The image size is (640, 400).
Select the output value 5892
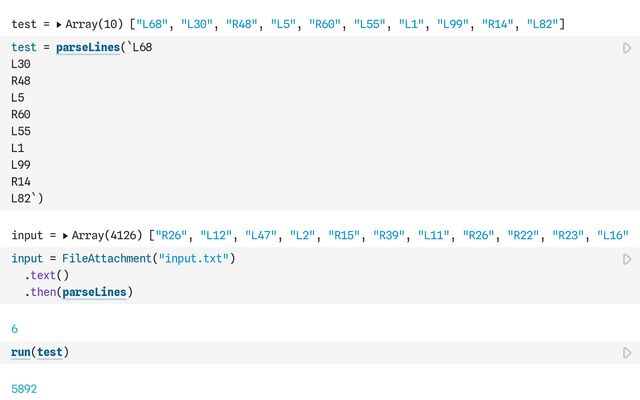[23, 388]
